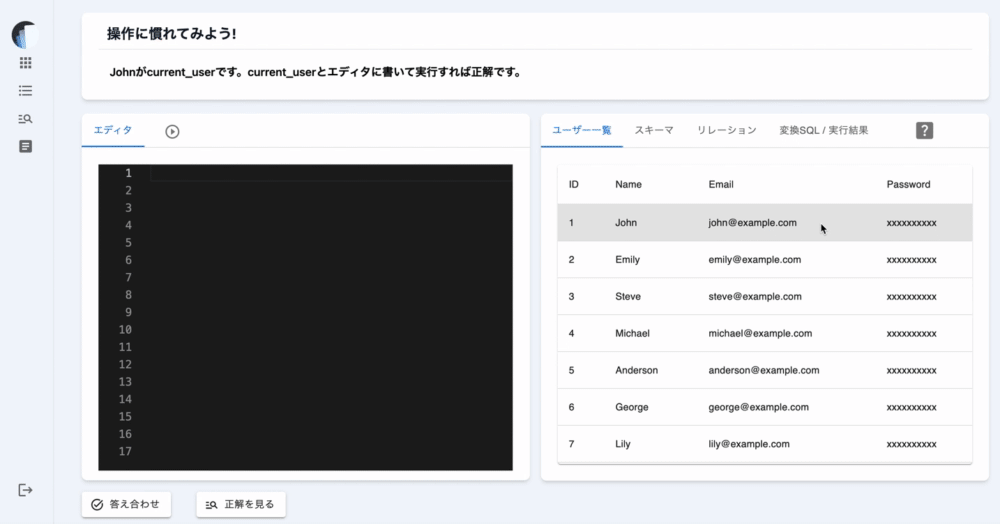Viewport: 1000px width, 524px height.
Task: Click the search-list icon in sidebar
Action: tap(26, 119)
